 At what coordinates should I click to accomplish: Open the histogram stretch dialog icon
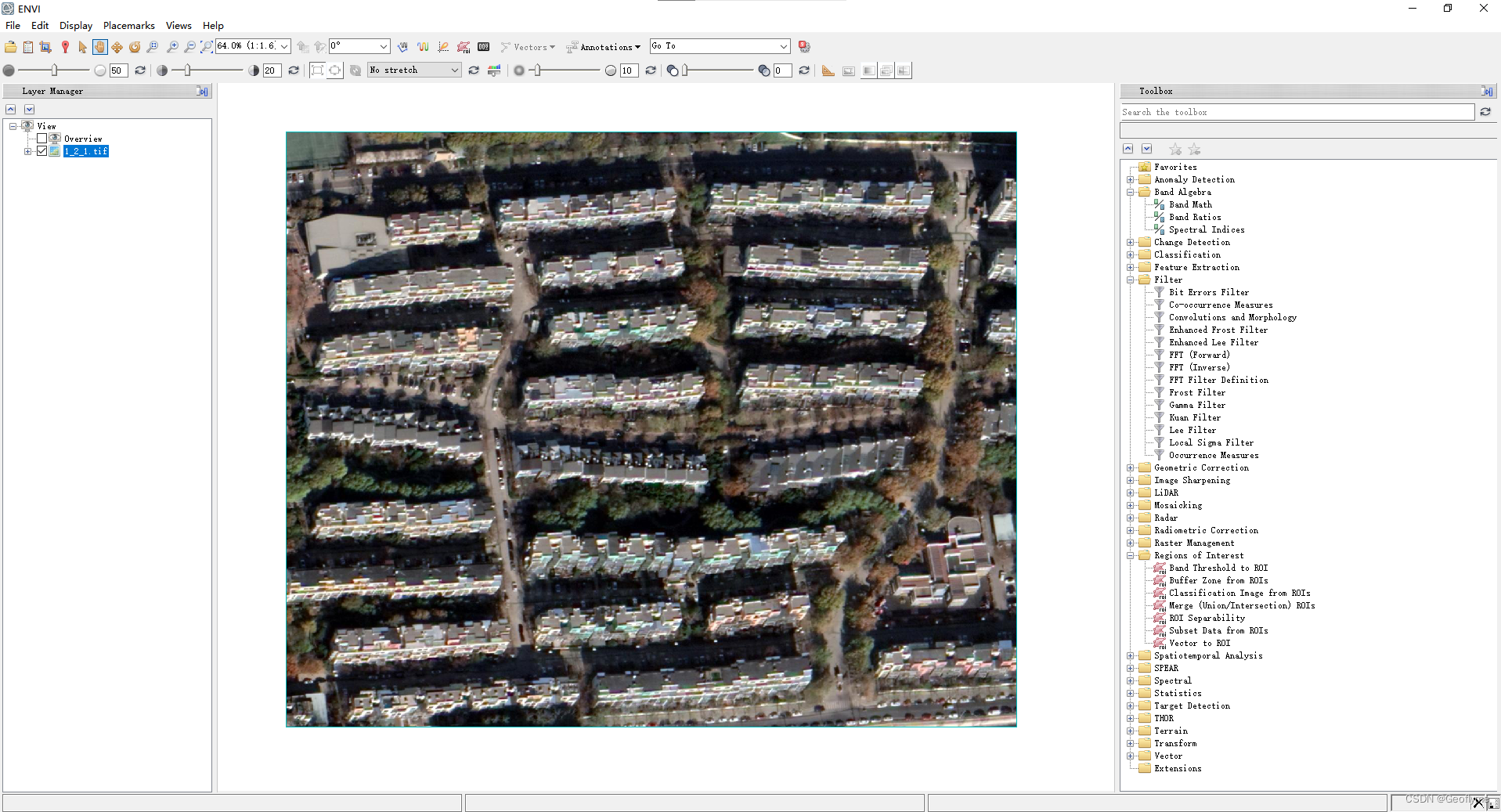point(494,70)
